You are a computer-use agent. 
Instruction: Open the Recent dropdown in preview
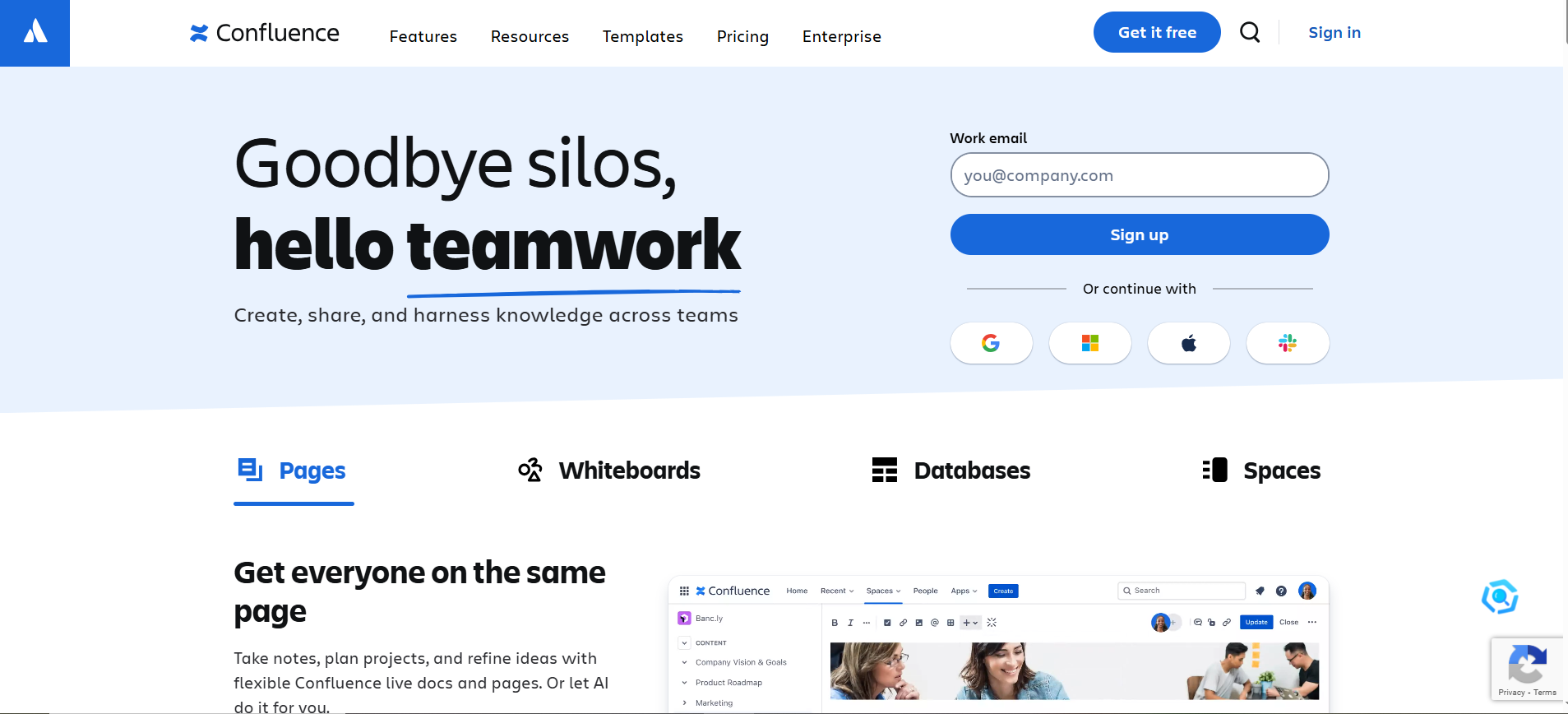[837, 591]
